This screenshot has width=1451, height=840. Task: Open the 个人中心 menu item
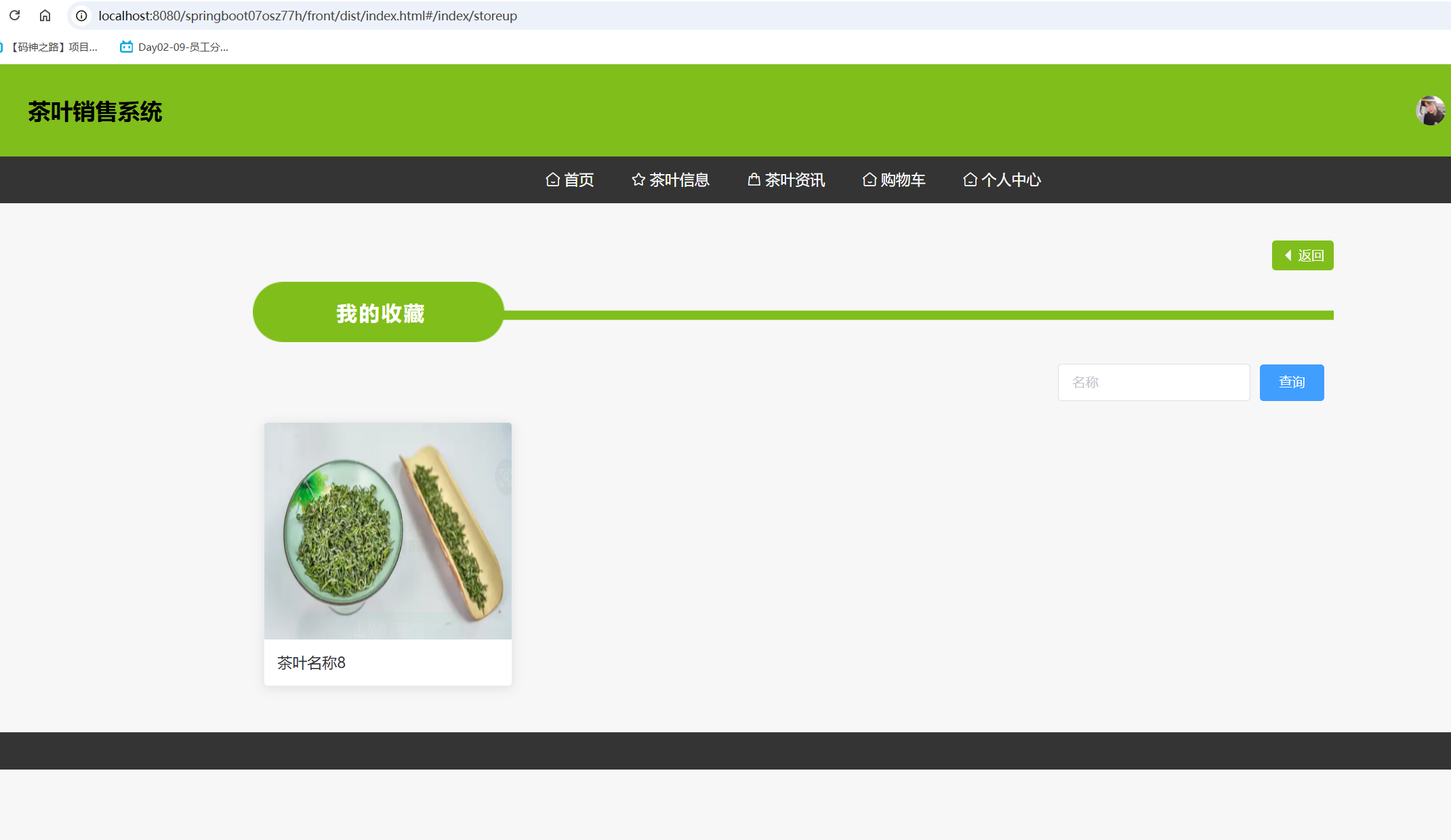(1010, 180)
